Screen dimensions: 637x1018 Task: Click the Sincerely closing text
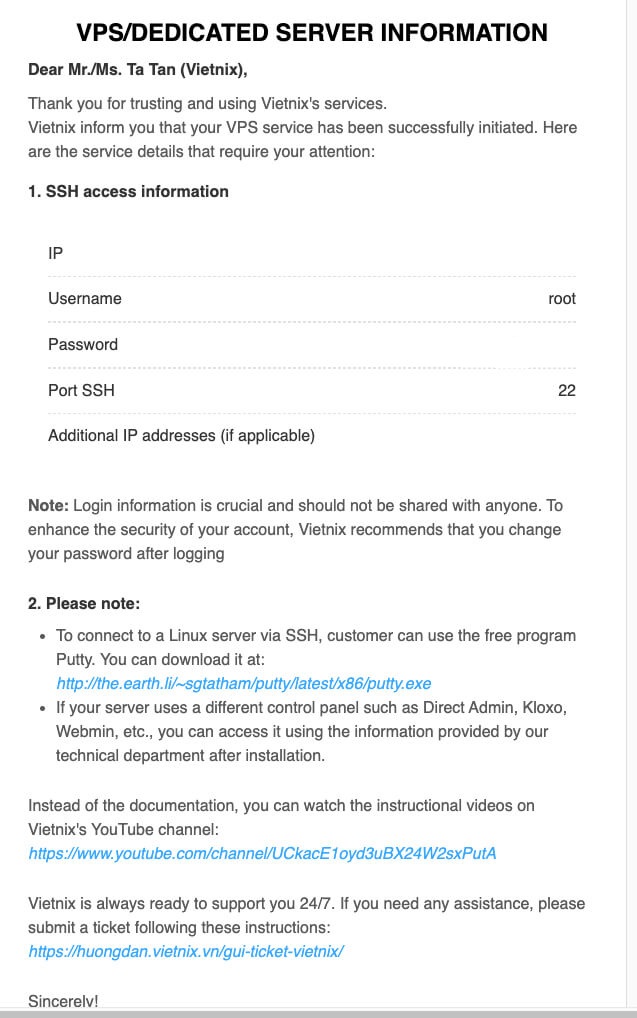(x=63, y=1001)
